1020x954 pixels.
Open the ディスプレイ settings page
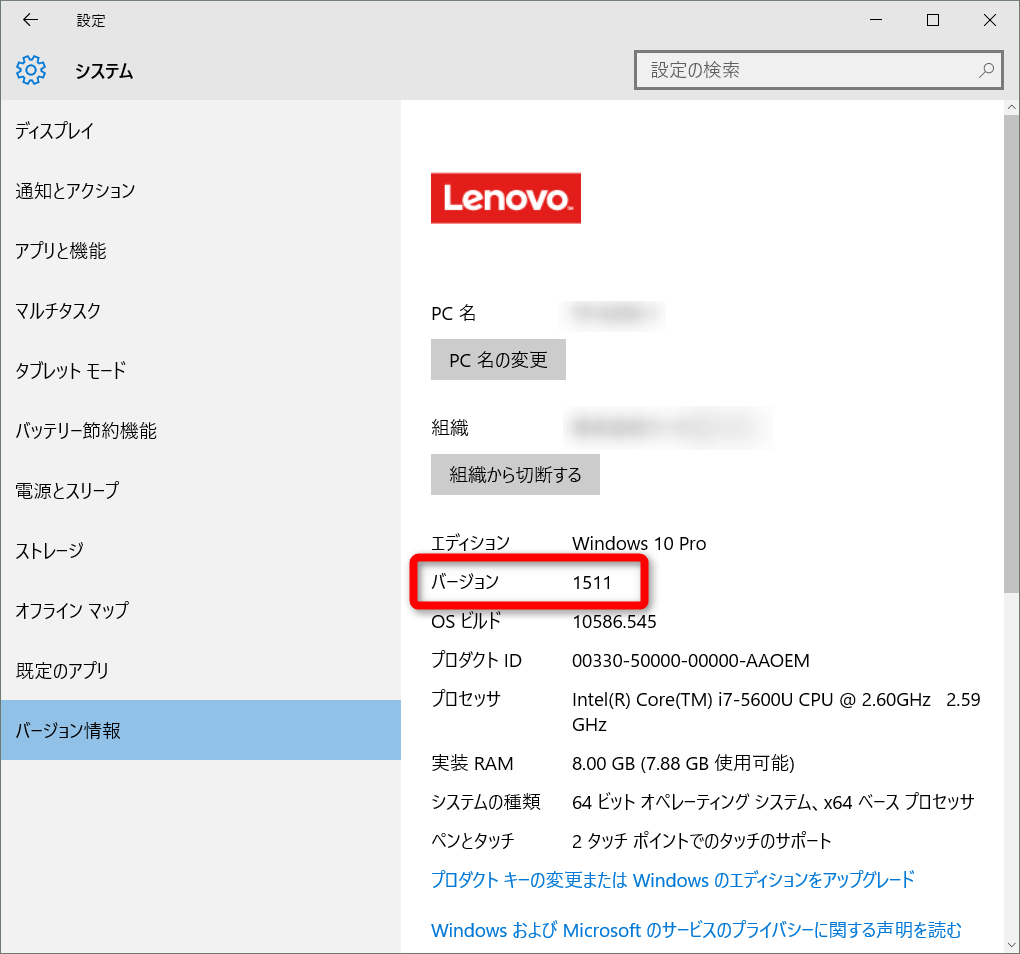click(55, 131)
